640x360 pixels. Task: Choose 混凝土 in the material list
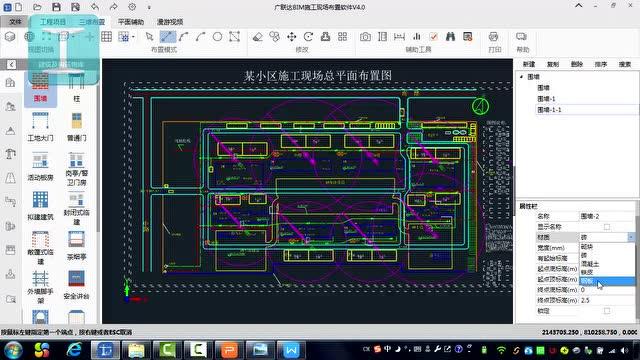point(607,264)
